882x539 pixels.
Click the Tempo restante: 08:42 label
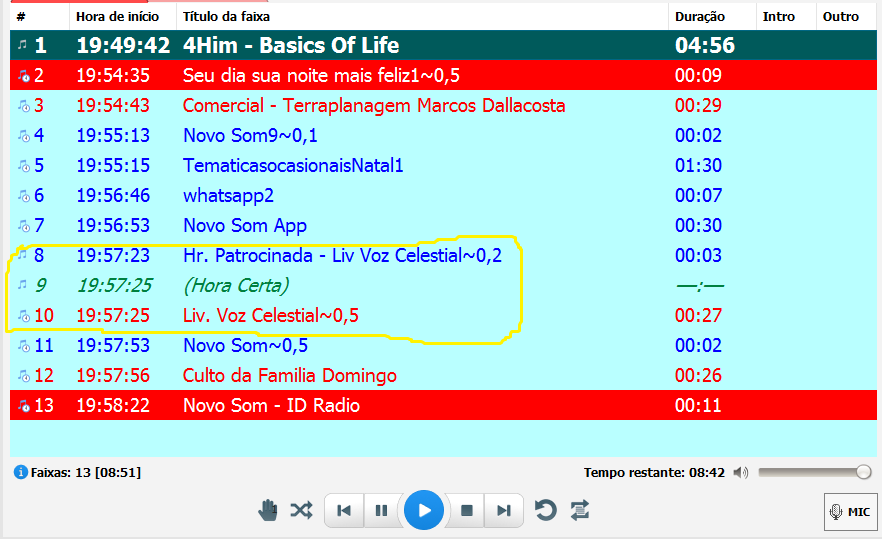(654, 473)
